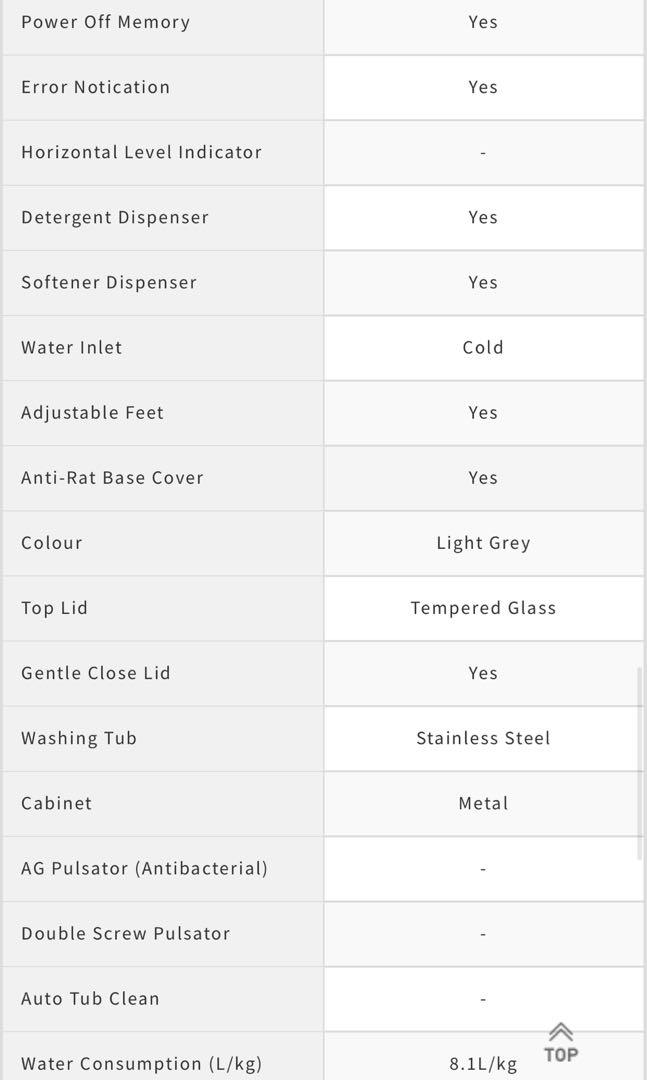Image resolution: width=647 pixels, height=1080 pixels.
Task: Select the Power Off Memory spec row
Action: coord(105,22)
